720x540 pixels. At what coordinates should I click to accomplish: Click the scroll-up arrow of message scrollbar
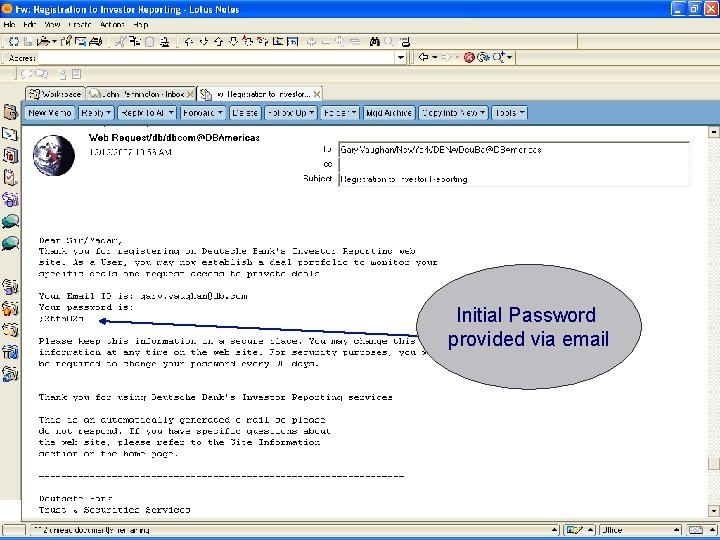coord(713,132)
